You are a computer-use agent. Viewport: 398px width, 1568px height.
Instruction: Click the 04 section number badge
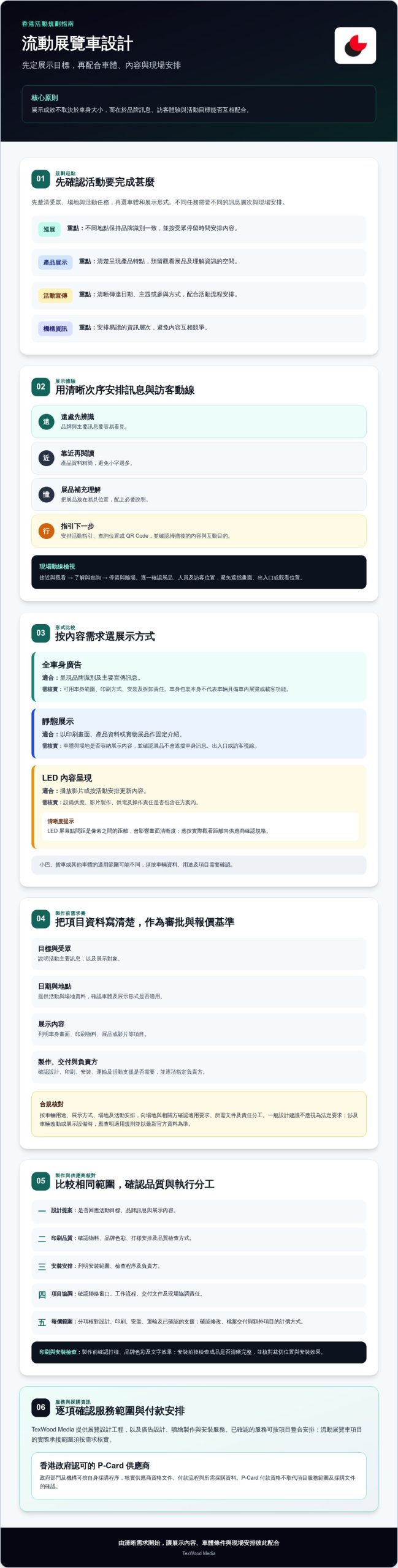click(x=40, y=918)
